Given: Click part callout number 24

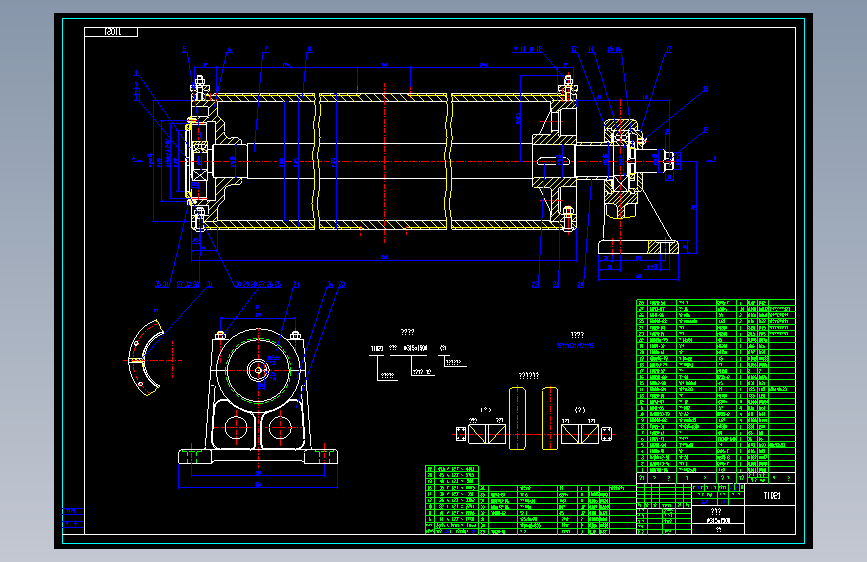Looking at the screenshot, I should coord(296,284).
